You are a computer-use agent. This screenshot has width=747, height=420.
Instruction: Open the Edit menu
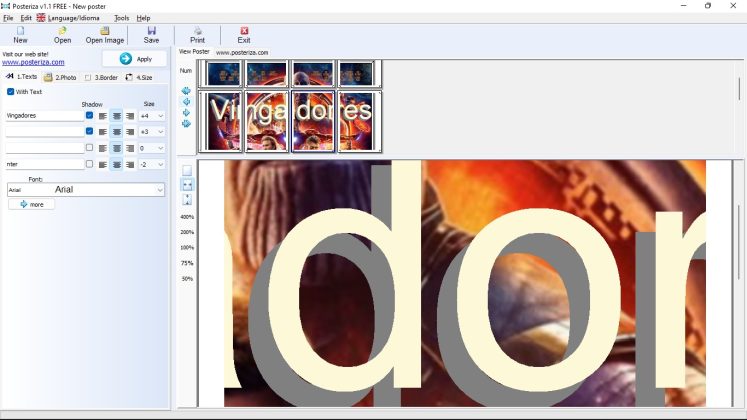click(26, 18)
